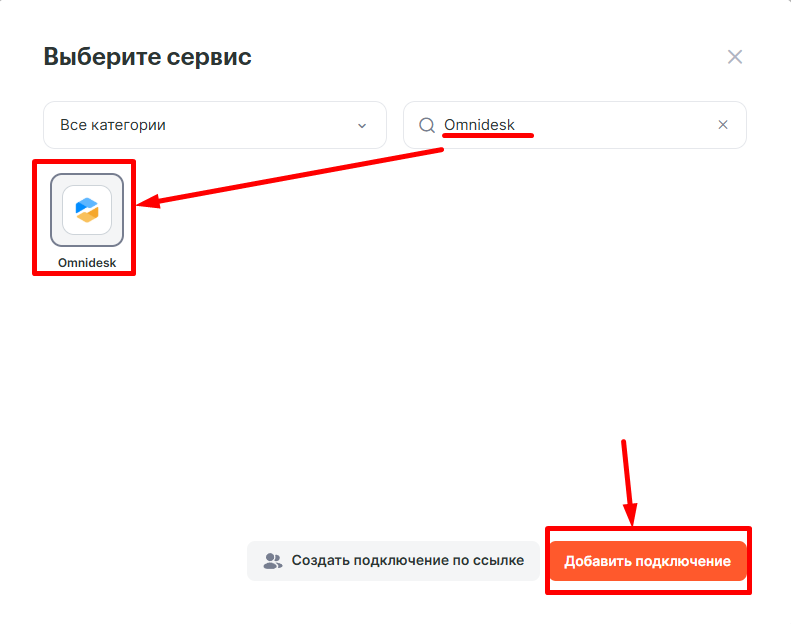Image resolution: width=791 pixels, height=624 pixels.
Task: Click blank space inside the search field
Action: click(630, 125)
